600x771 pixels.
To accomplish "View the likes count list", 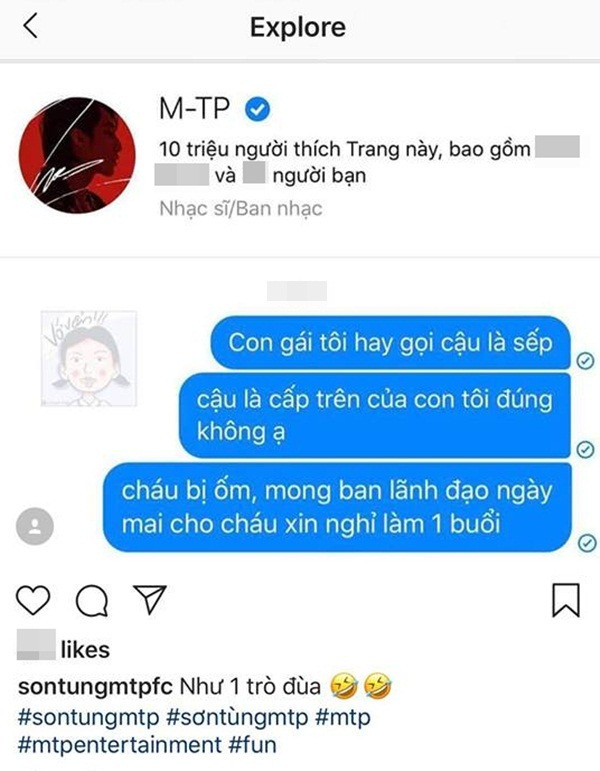I will (x=63, y=649).
